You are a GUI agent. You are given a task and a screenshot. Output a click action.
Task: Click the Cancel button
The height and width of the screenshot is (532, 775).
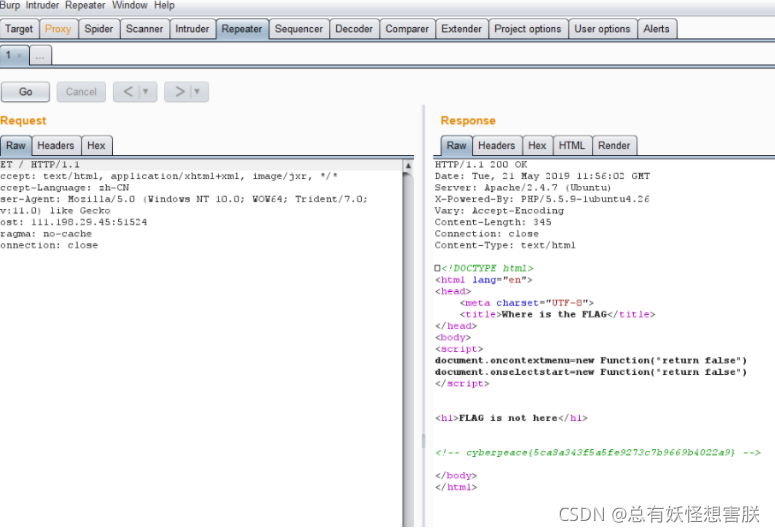pos(81,92)
